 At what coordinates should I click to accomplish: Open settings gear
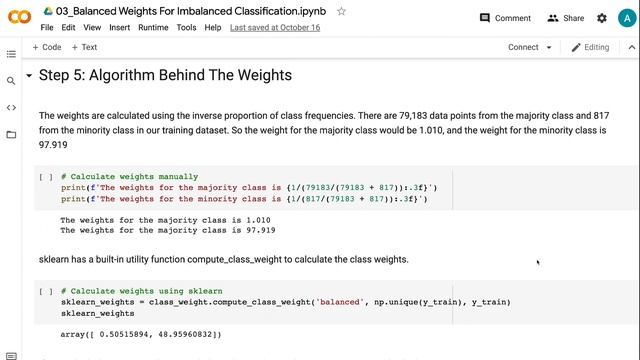click(602, 18)
